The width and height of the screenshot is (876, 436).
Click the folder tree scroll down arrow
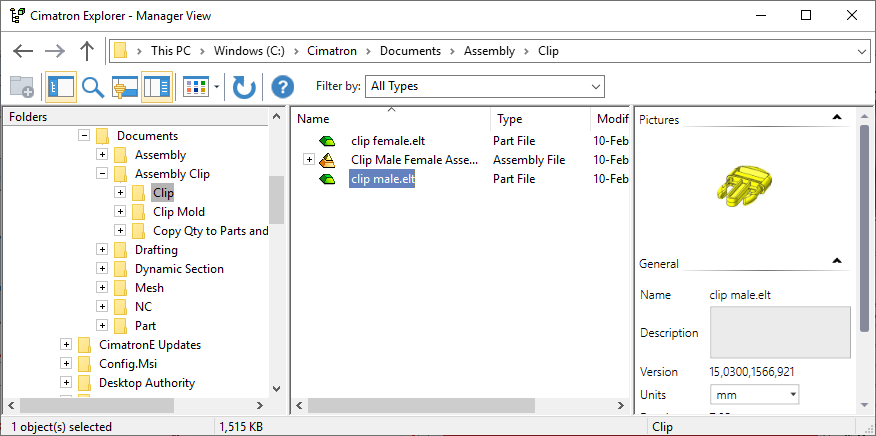coord(276,388)
